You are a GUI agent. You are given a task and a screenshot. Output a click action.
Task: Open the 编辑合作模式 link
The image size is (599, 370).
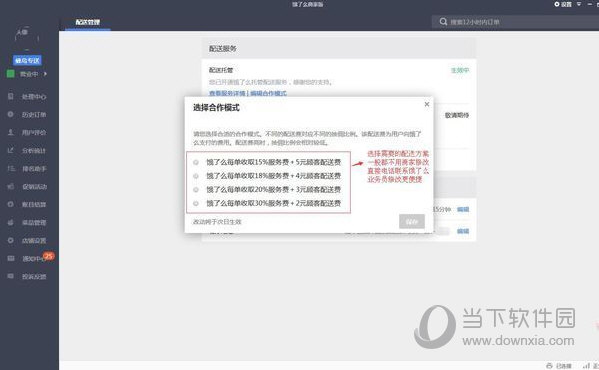(268, 94)
